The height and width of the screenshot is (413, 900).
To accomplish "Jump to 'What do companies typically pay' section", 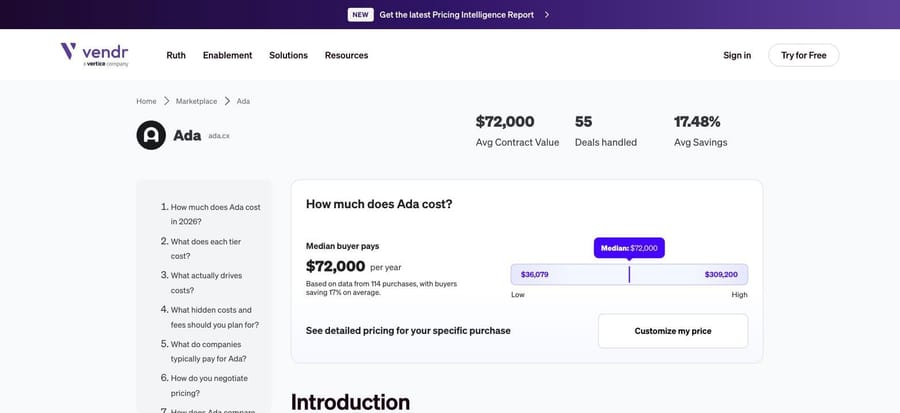I will pyautogui.click(x=208, y=352).
